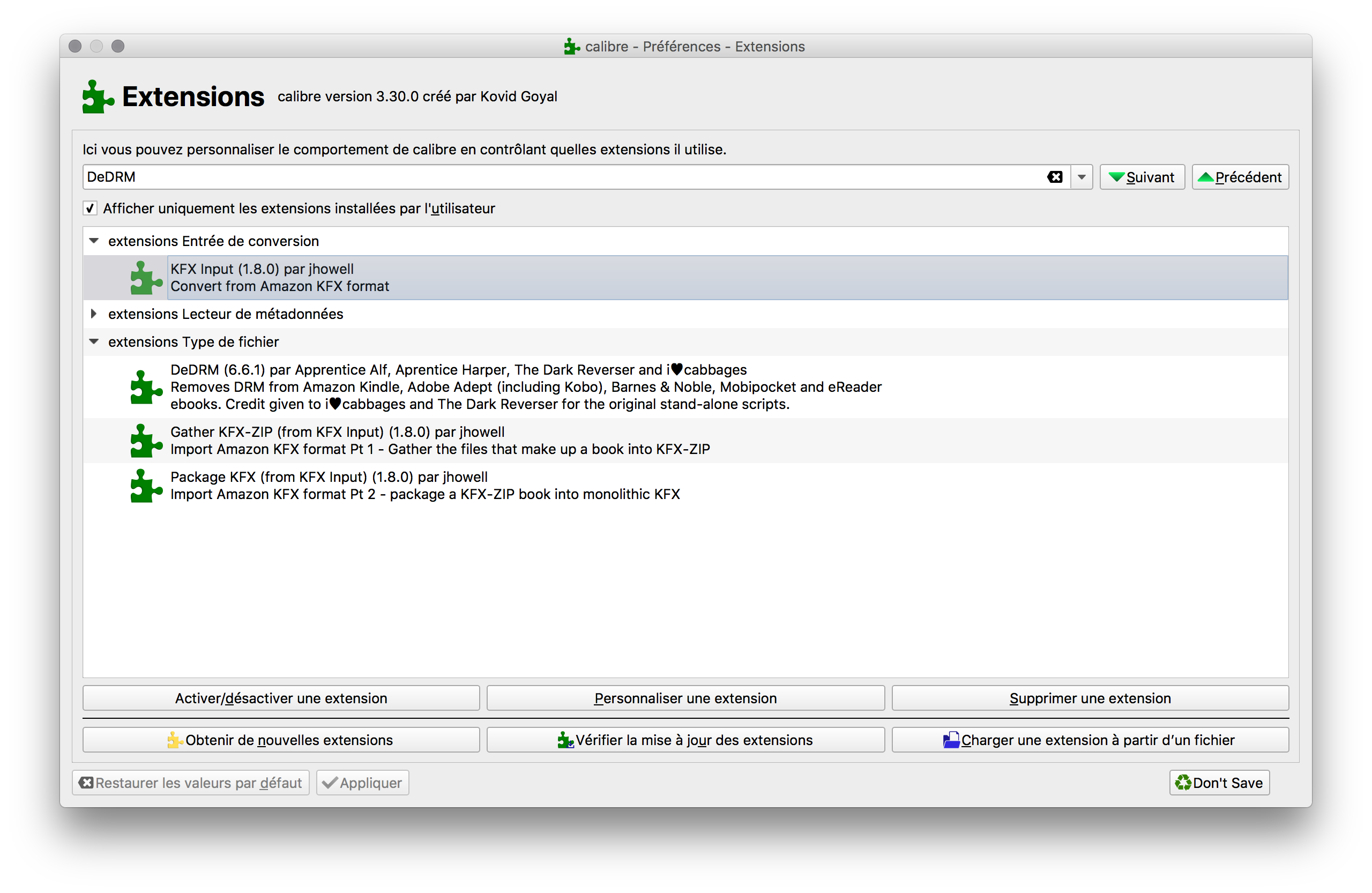Click Restaurer les valeurs par défaut

(x=190, y=782)
